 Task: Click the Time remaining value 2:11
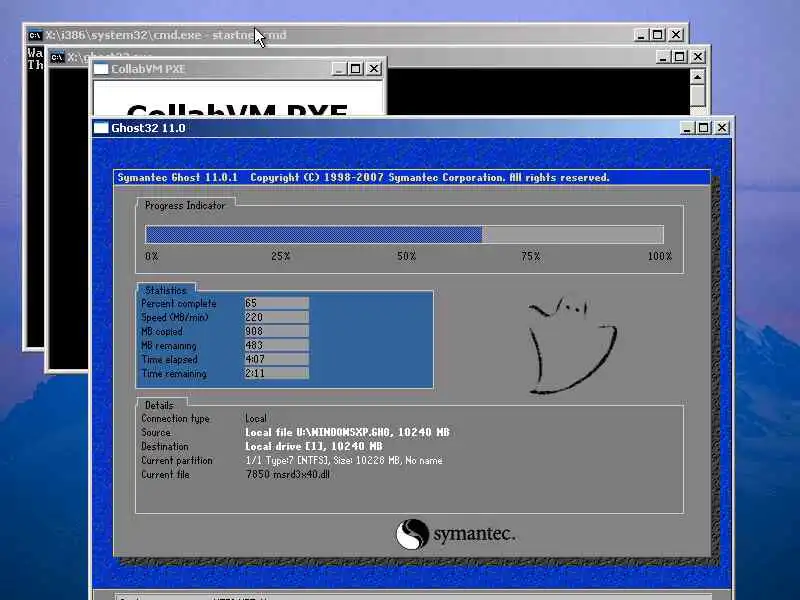coord(277,373)
